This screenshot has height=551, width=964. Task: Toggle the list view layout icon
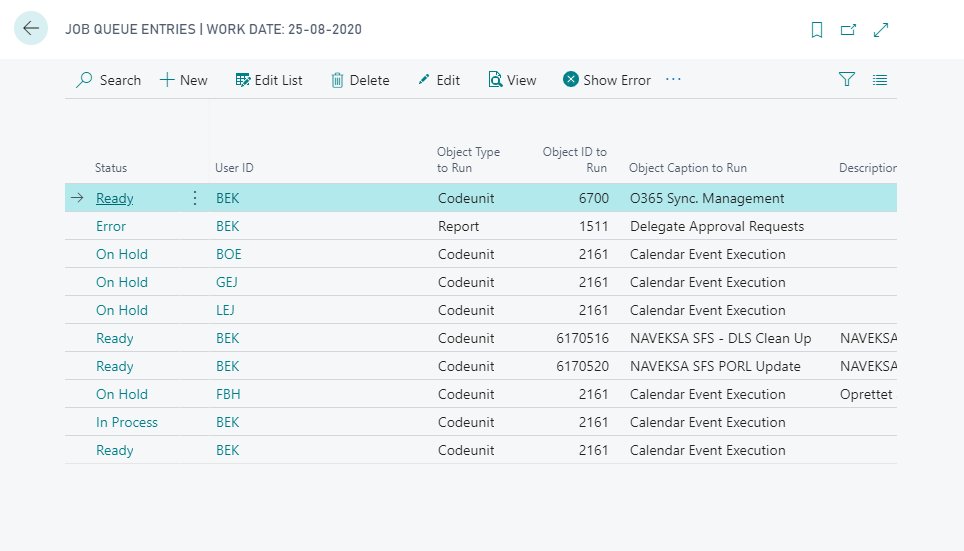880,80
